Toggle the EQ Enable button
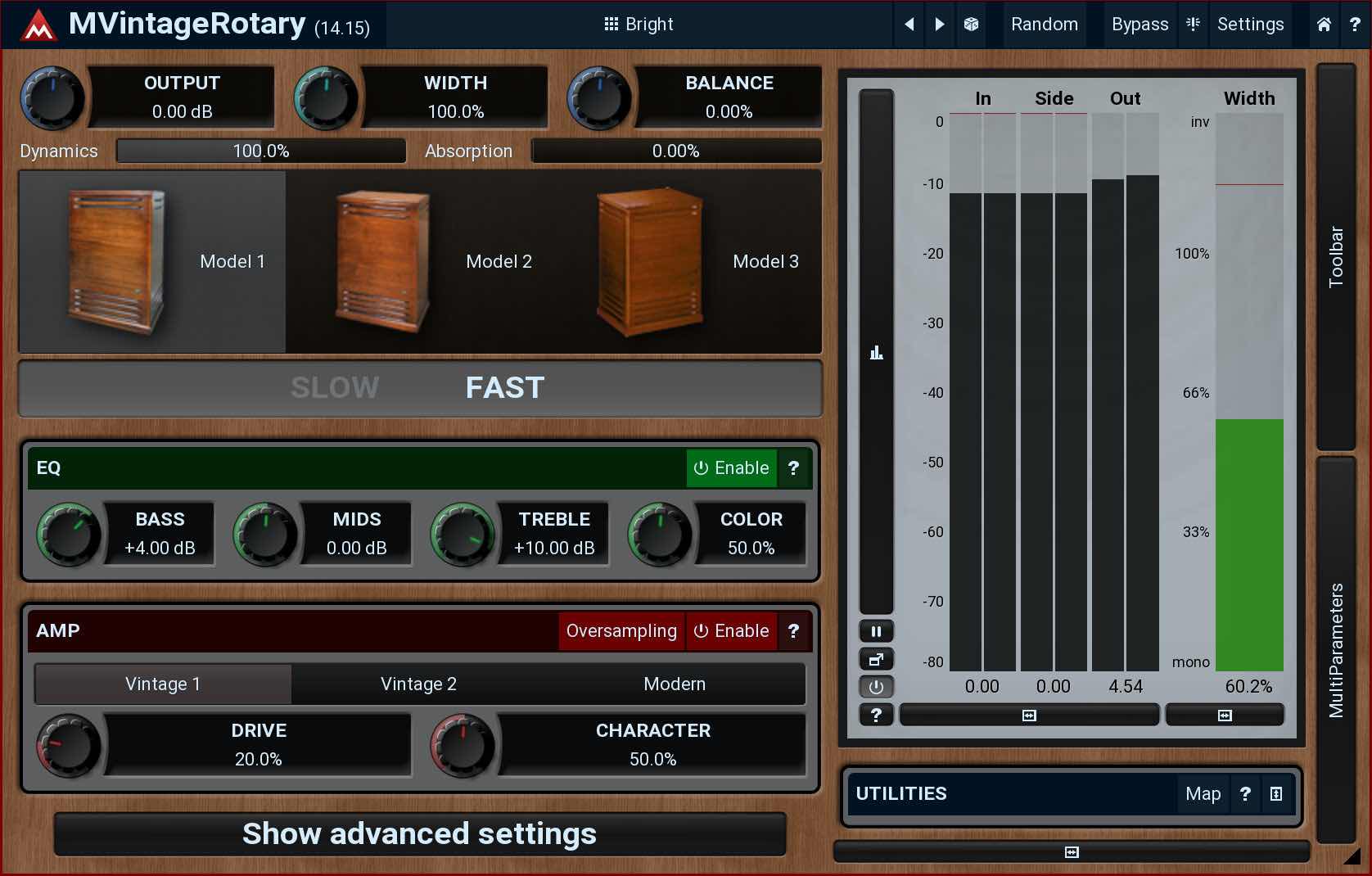Viewport: 1372px width, 876px height. tap(731, 468)
